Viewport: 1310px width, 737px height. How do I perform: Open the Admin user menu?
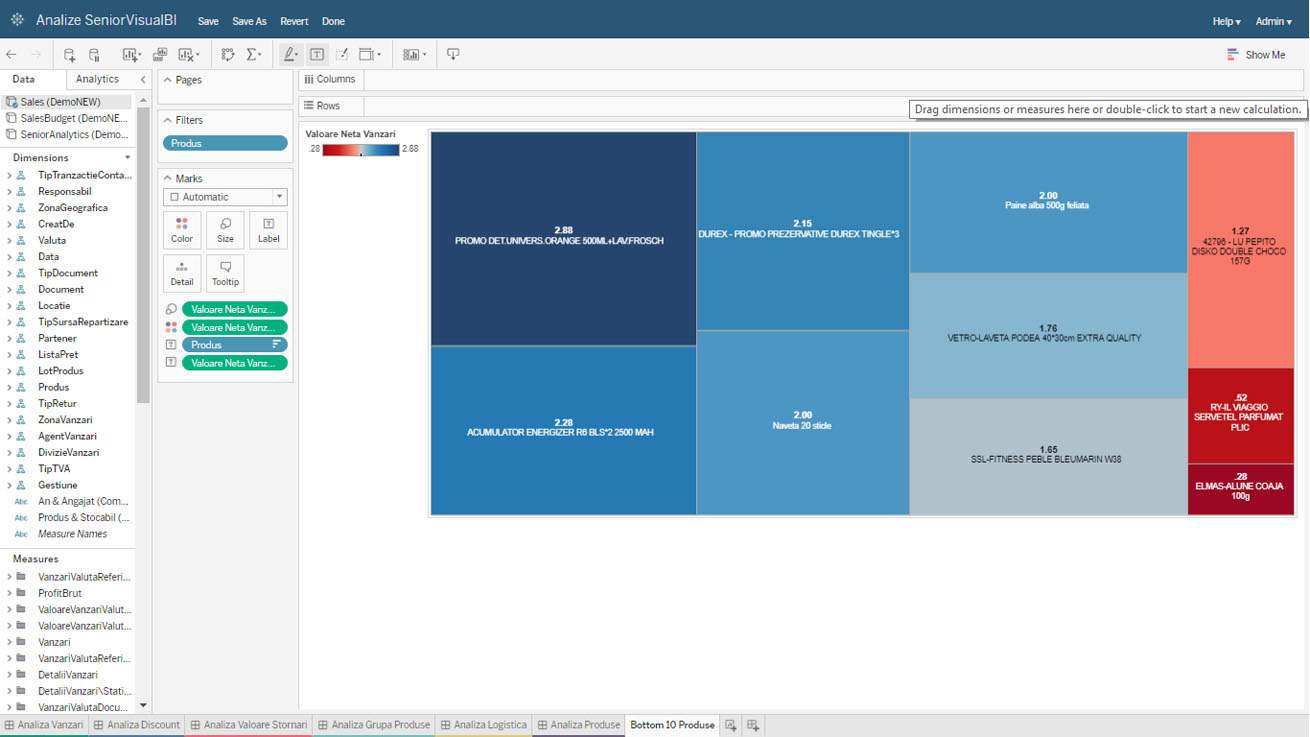(x=1273, y=21)
